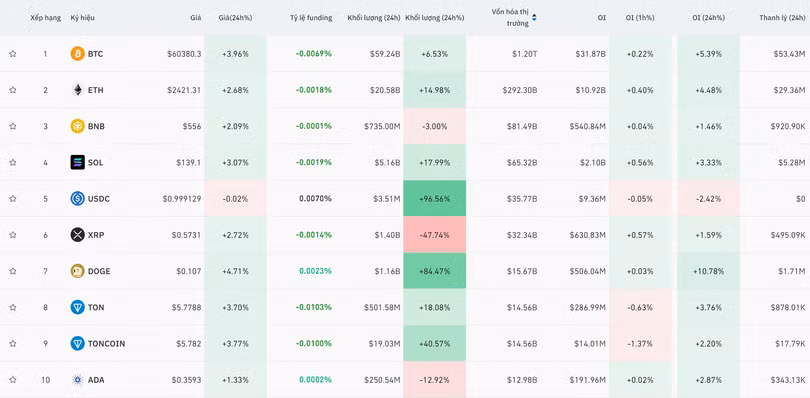Open the XRP symbol link
This screenshot has width=810, height=398.
[x=96, y=235]
